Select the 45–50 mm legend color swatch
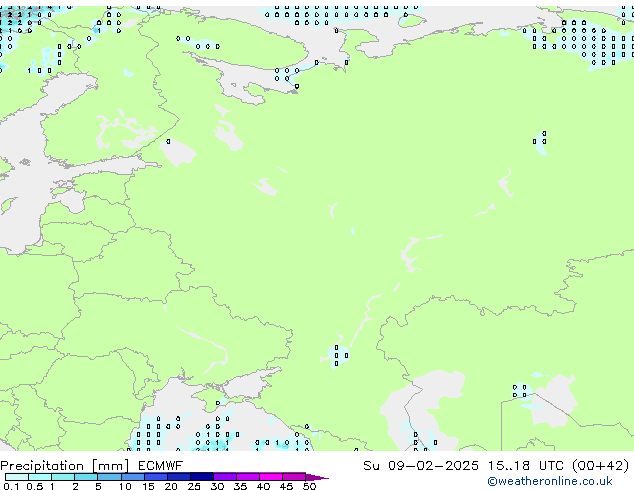Screen dimensions: 634x490 click(x=294, y=477)
